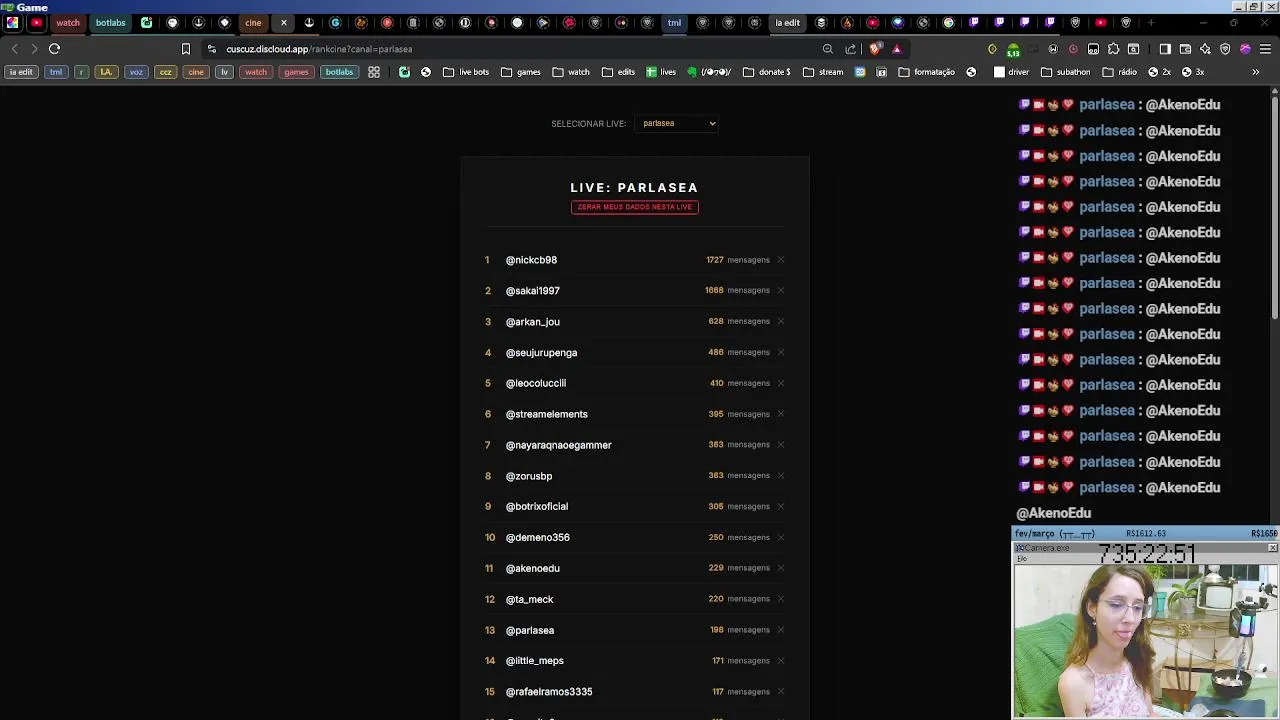Bookmark this page using the bookmark icon
The image size is (1280, 720).
point(185,49)
